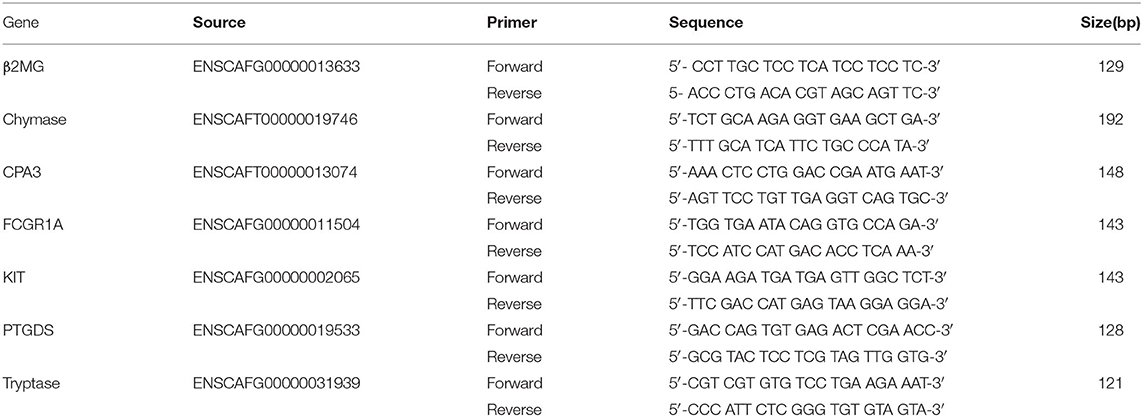Click the Tryptase size value 121
This screenshot has height=417, width=1143.
click(x=1128, y=386)
